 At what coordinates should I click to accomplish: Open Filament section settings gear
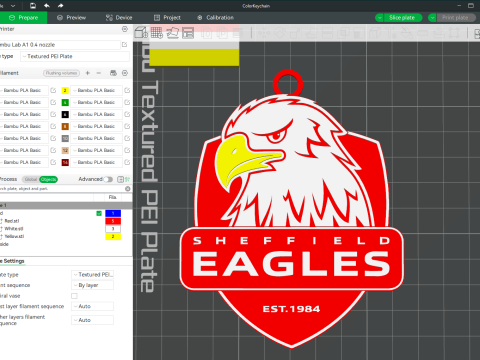click(x=125, y=73)
